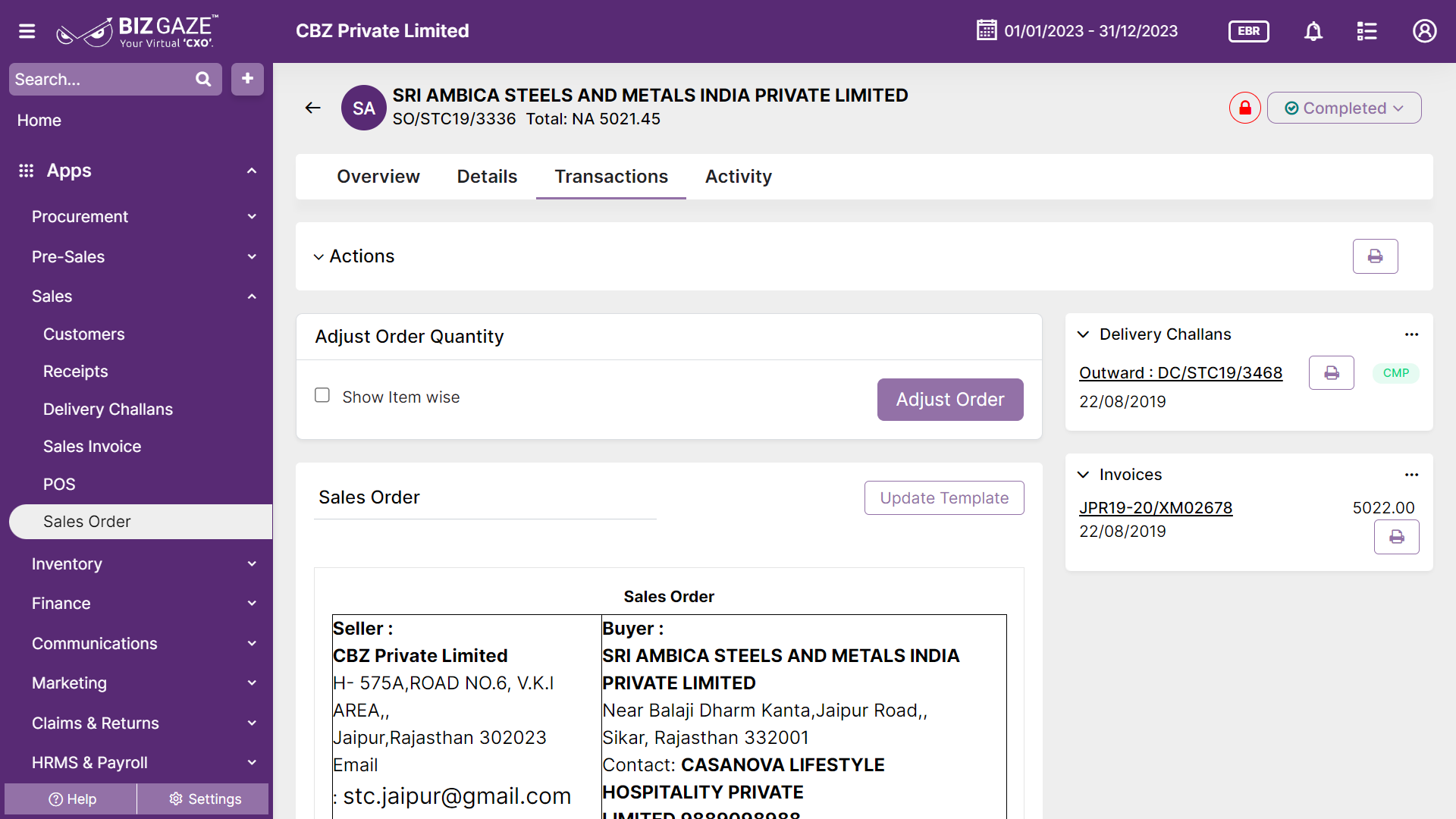
Task: Click the red lock icon
Action: (1244, 108)
